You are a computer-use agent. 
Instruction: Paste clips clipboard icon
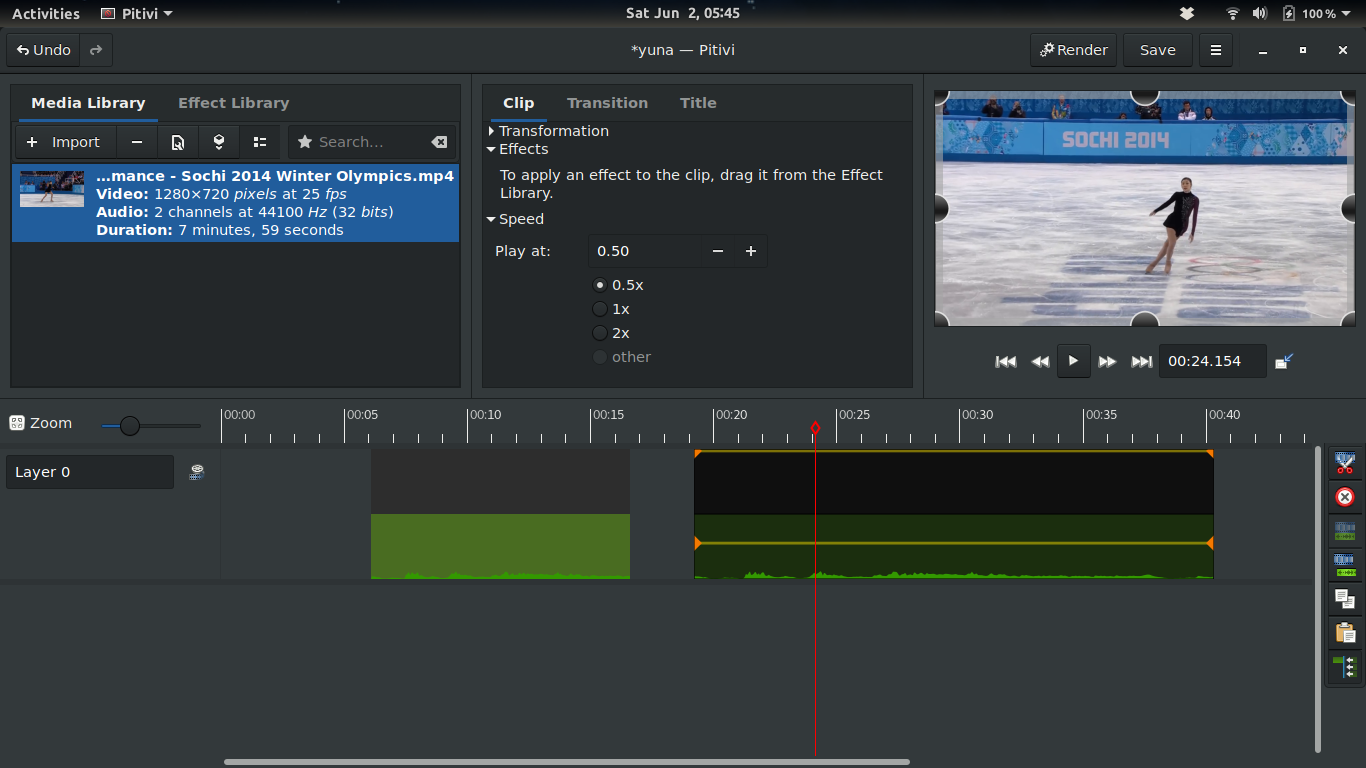click(x=1345, y=633)
